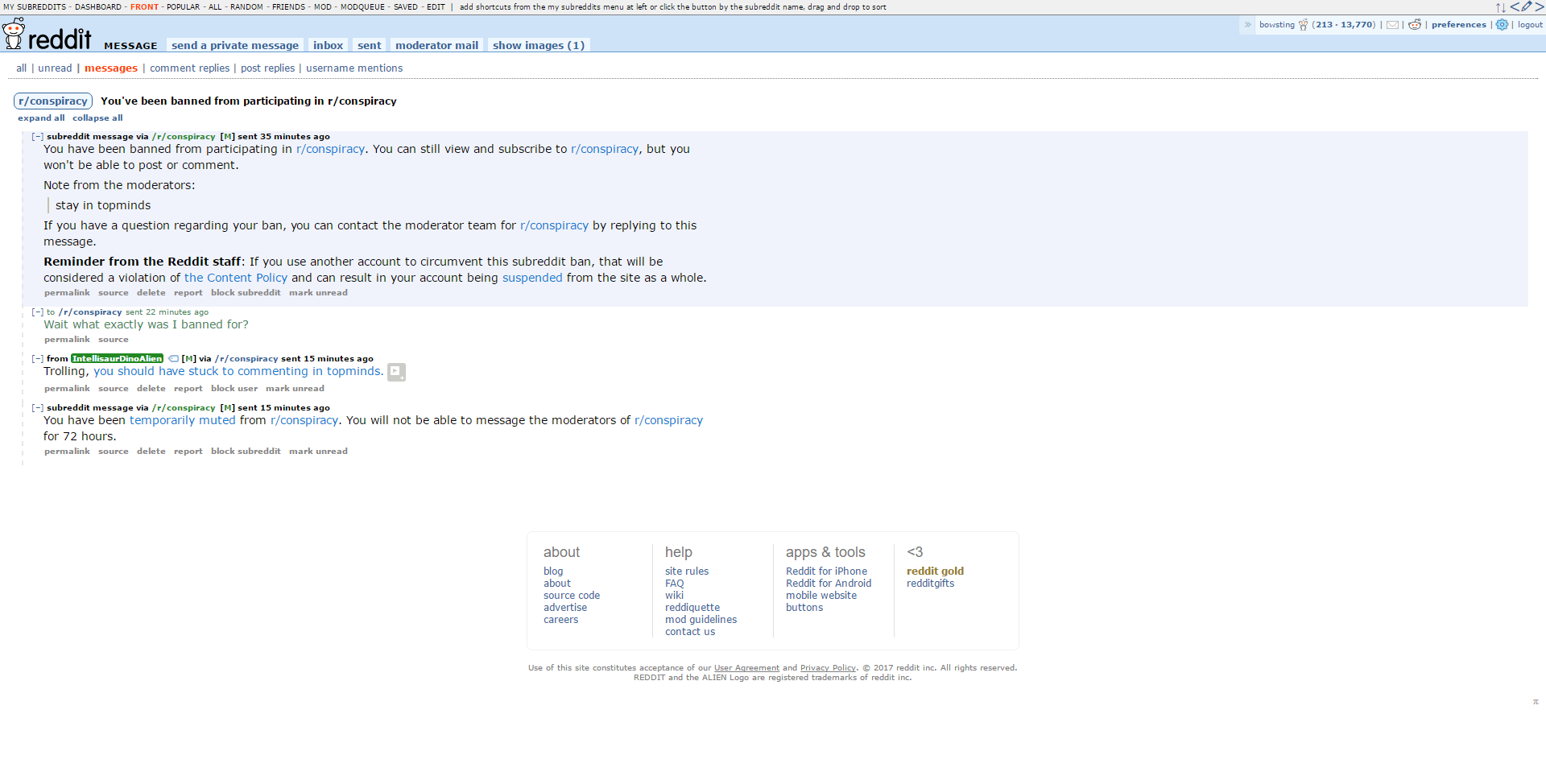
Task: Click the right angle bracket icon
Action: (1540, 6)
